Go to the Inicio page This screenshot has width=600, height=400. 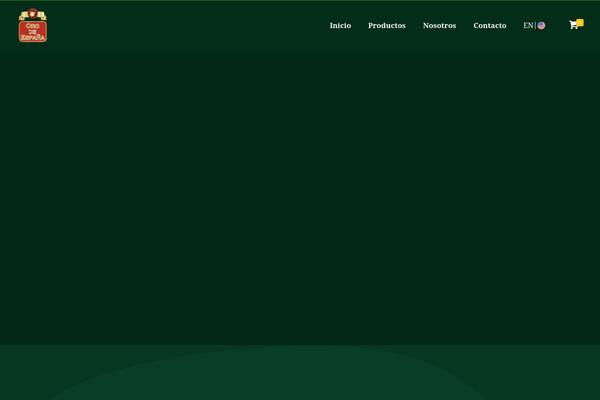(x=340, y=26)
